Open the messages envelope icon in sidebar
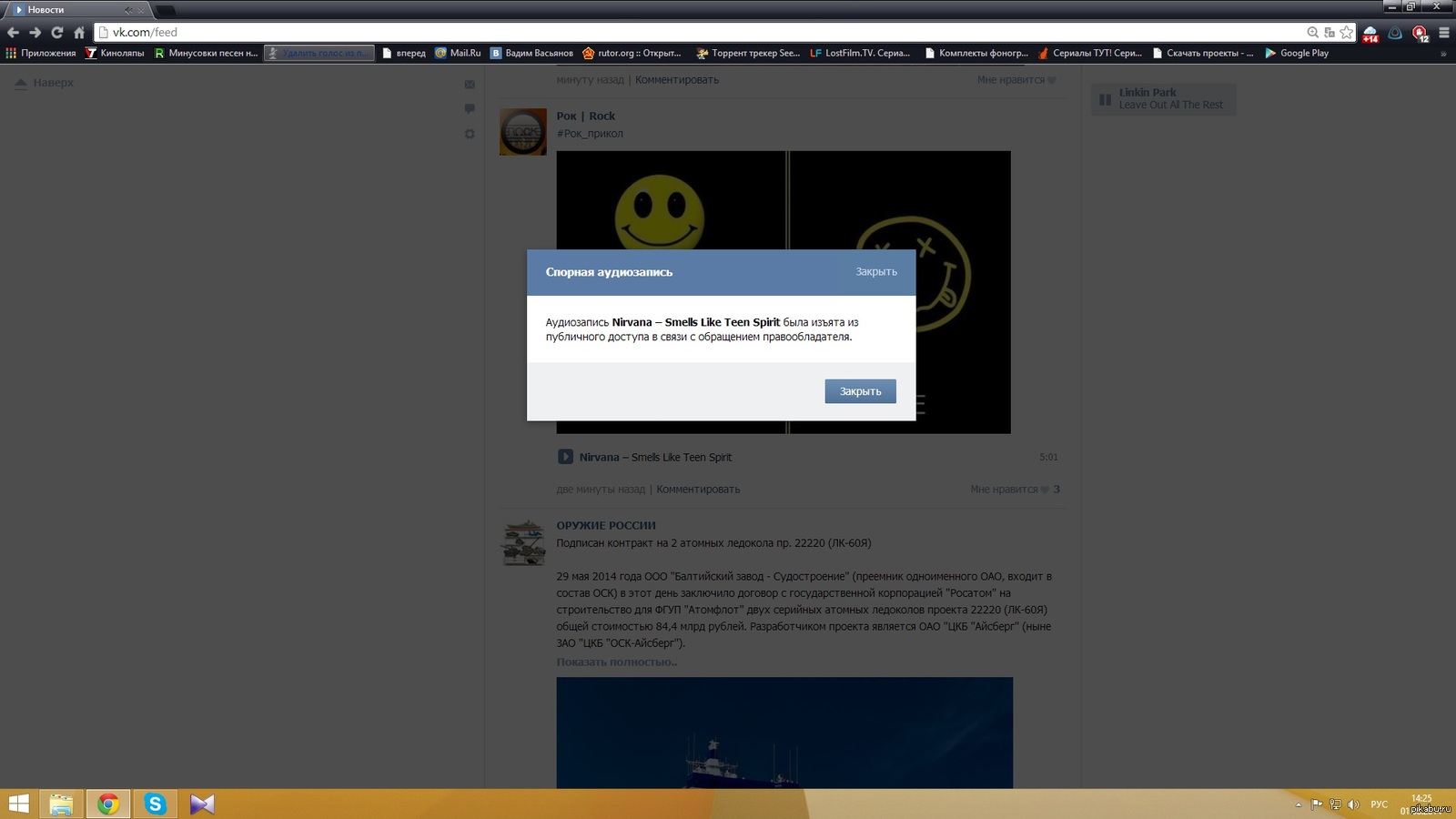Viewport: 1456px width, 819px height. click(470, 85)
